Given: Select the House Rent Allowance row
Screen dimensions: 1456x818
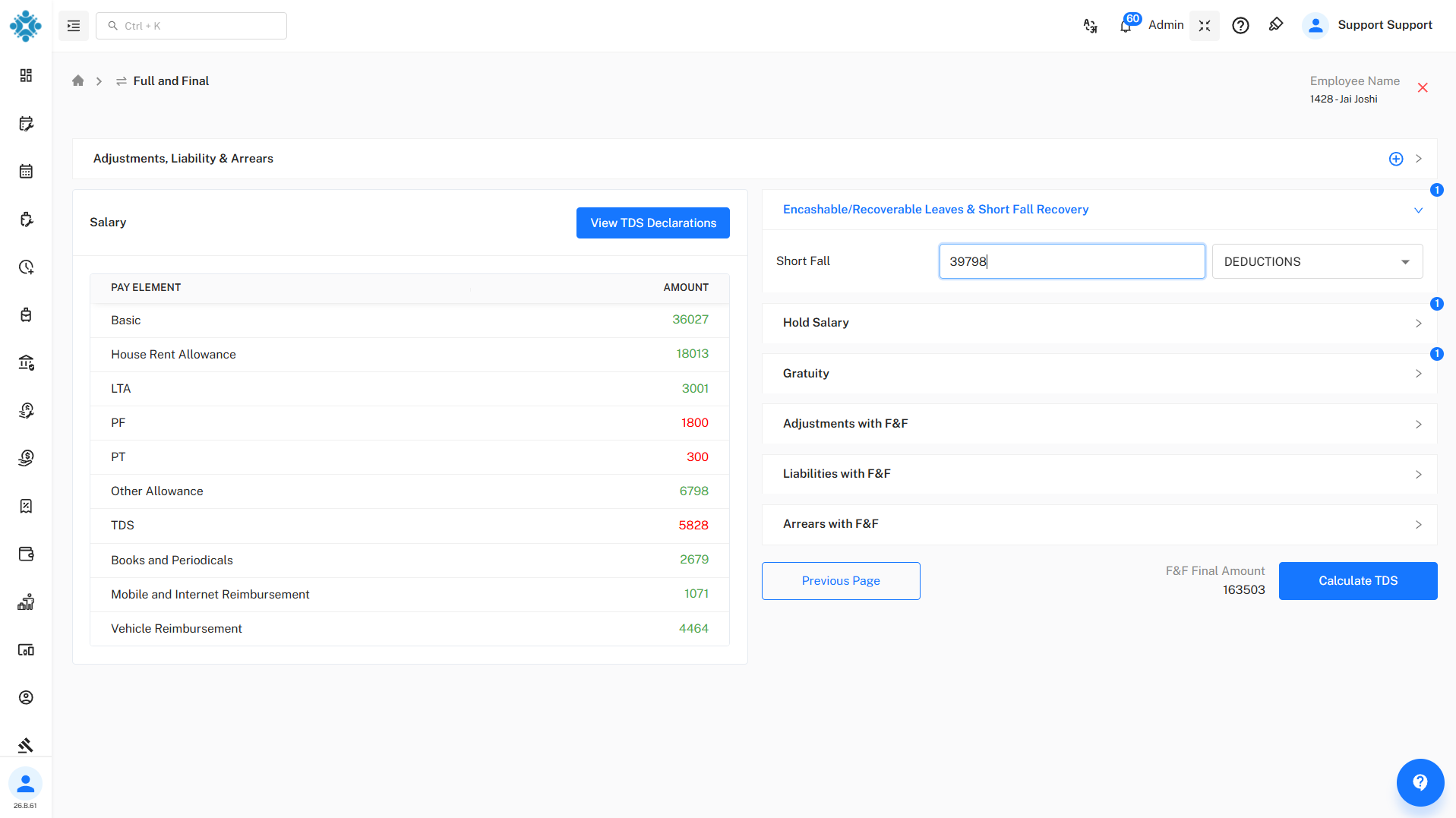Looking at the screenshot, I should coord(409,355).
